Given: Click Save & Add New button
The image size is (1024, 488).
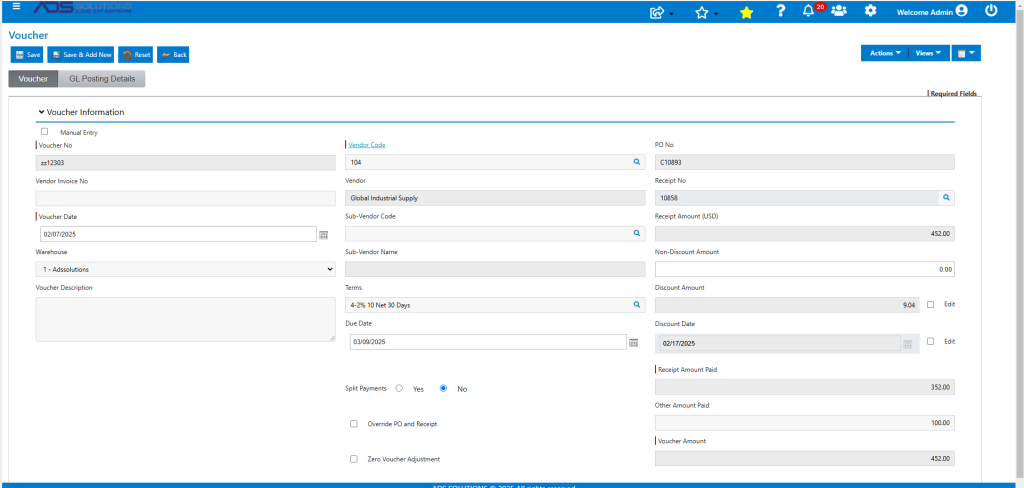Looking at the screenshot, I should (82, 55).
